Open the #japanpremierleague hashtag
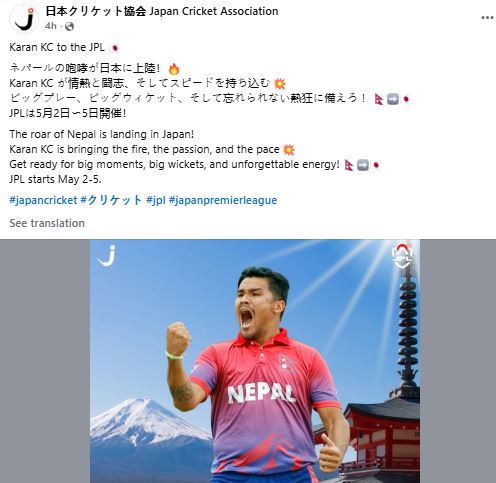Screen dimensions: 496x483 223,200
